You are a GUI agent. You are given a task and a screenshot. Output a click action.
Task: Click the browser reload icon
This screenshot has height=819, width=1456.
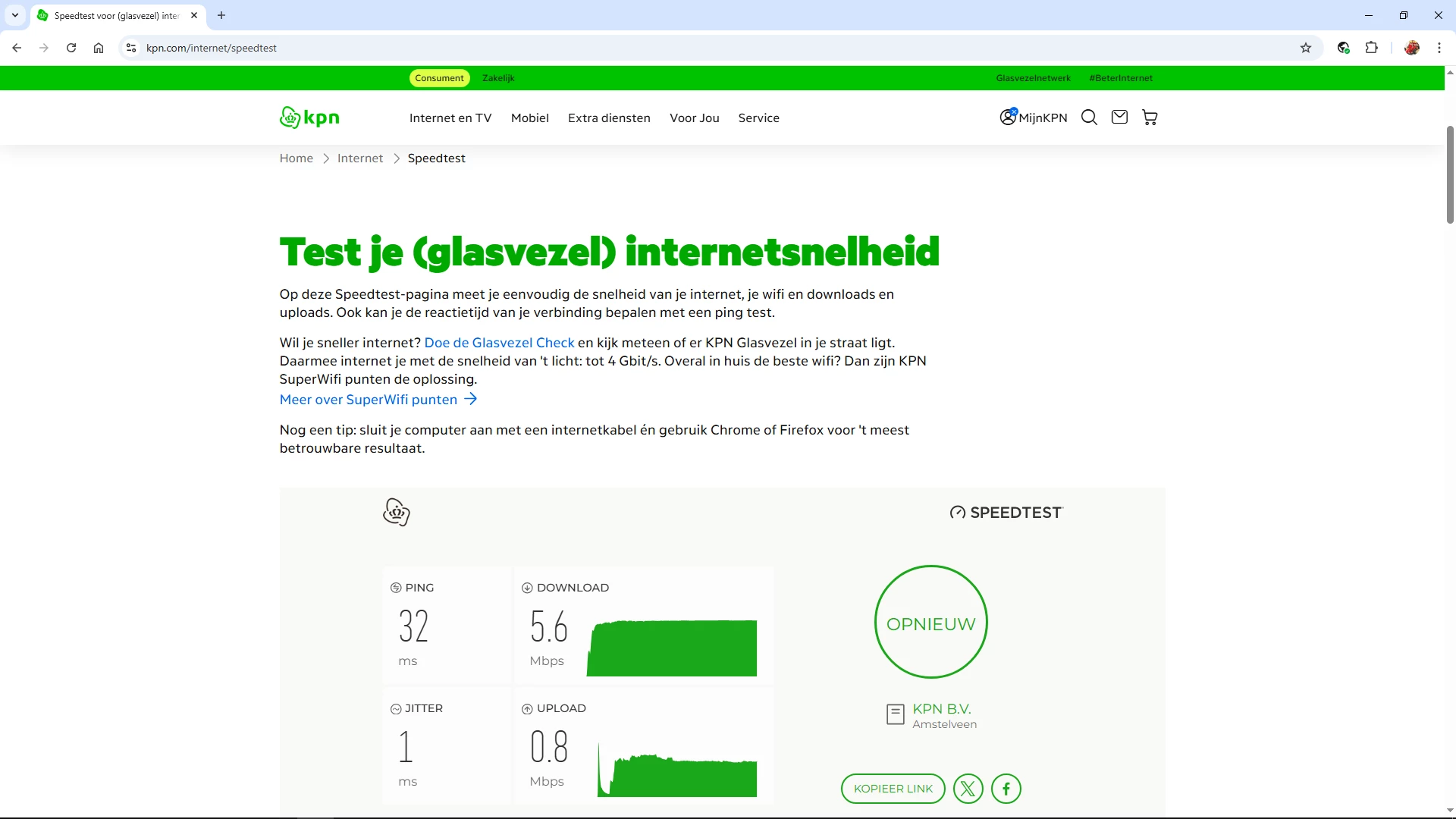click(71, 48)
